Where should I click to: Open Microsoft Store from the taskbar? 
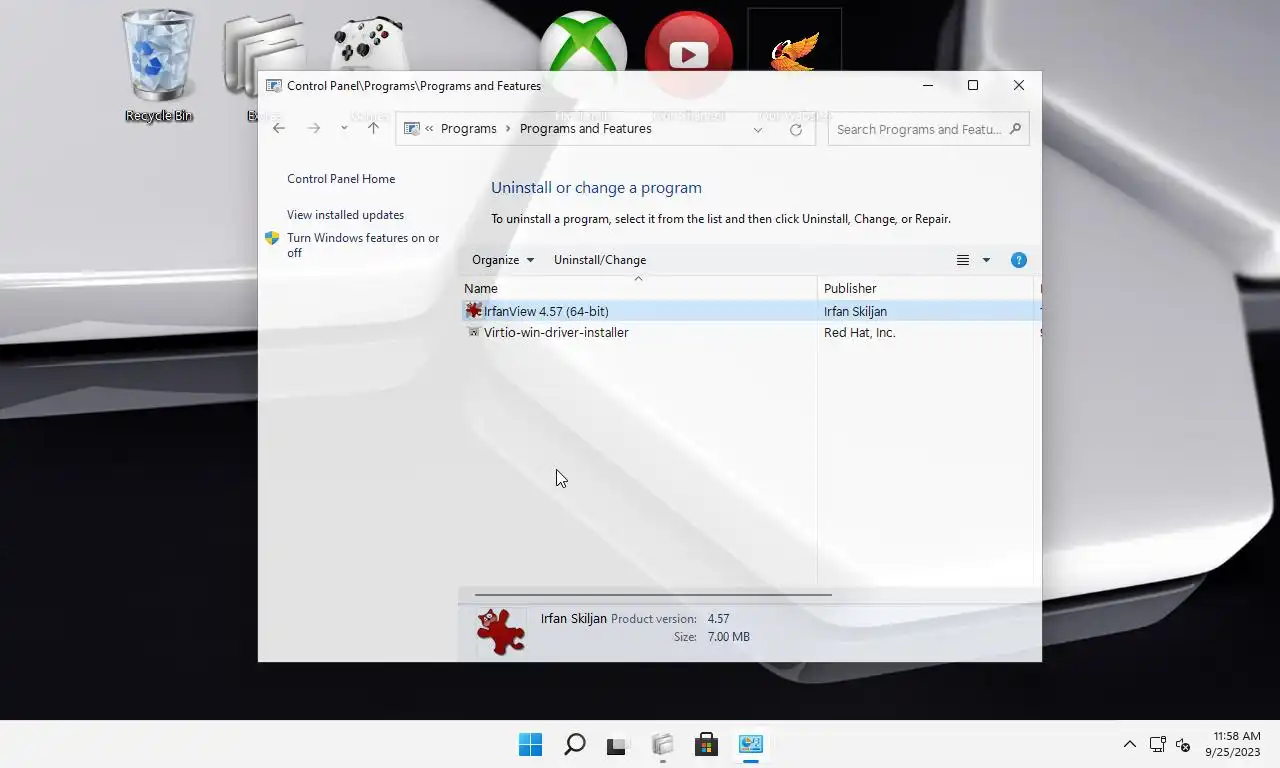tap(706, 744)
